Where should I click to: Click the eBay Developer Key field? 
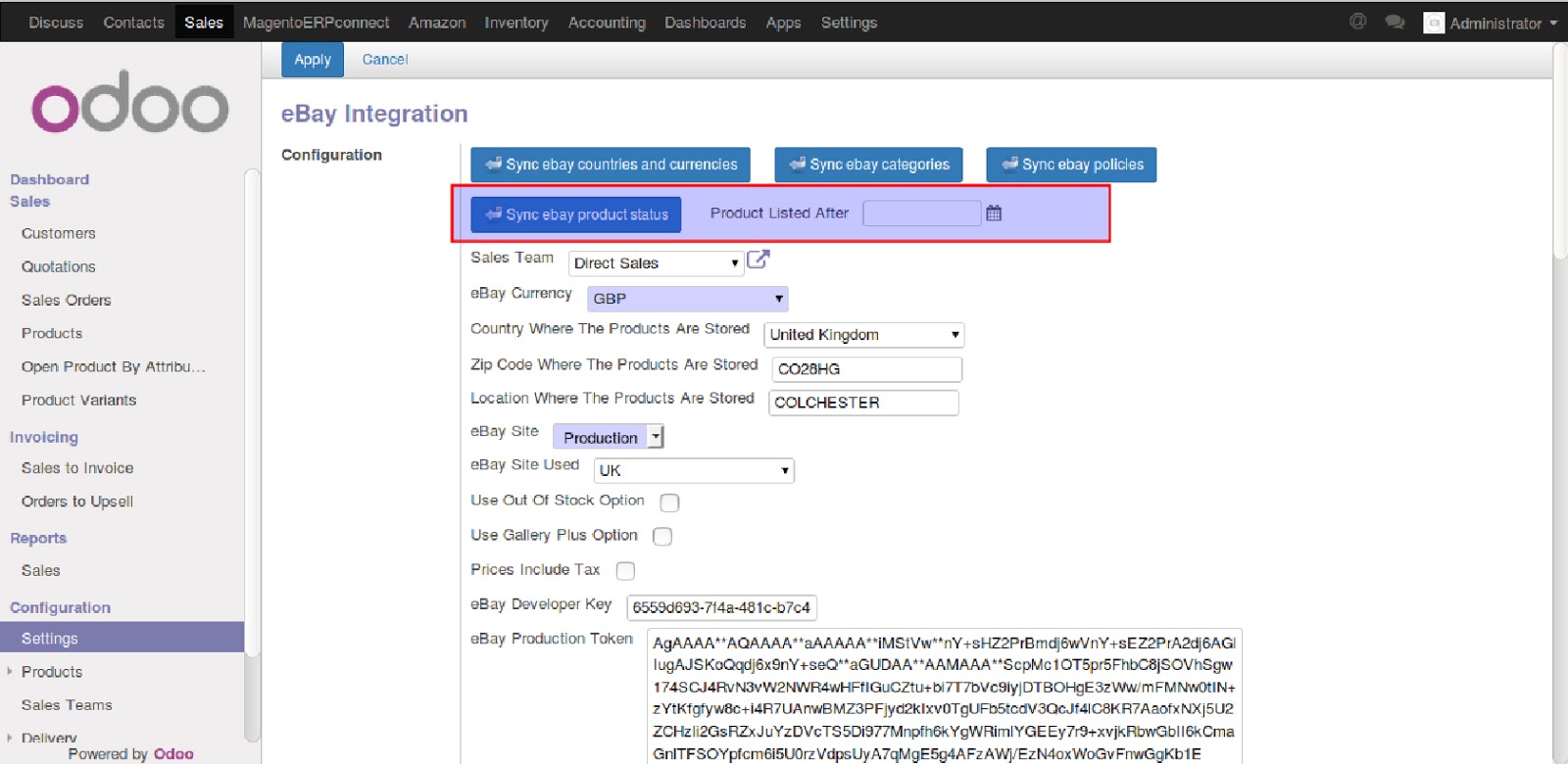[x=722, y=608]
